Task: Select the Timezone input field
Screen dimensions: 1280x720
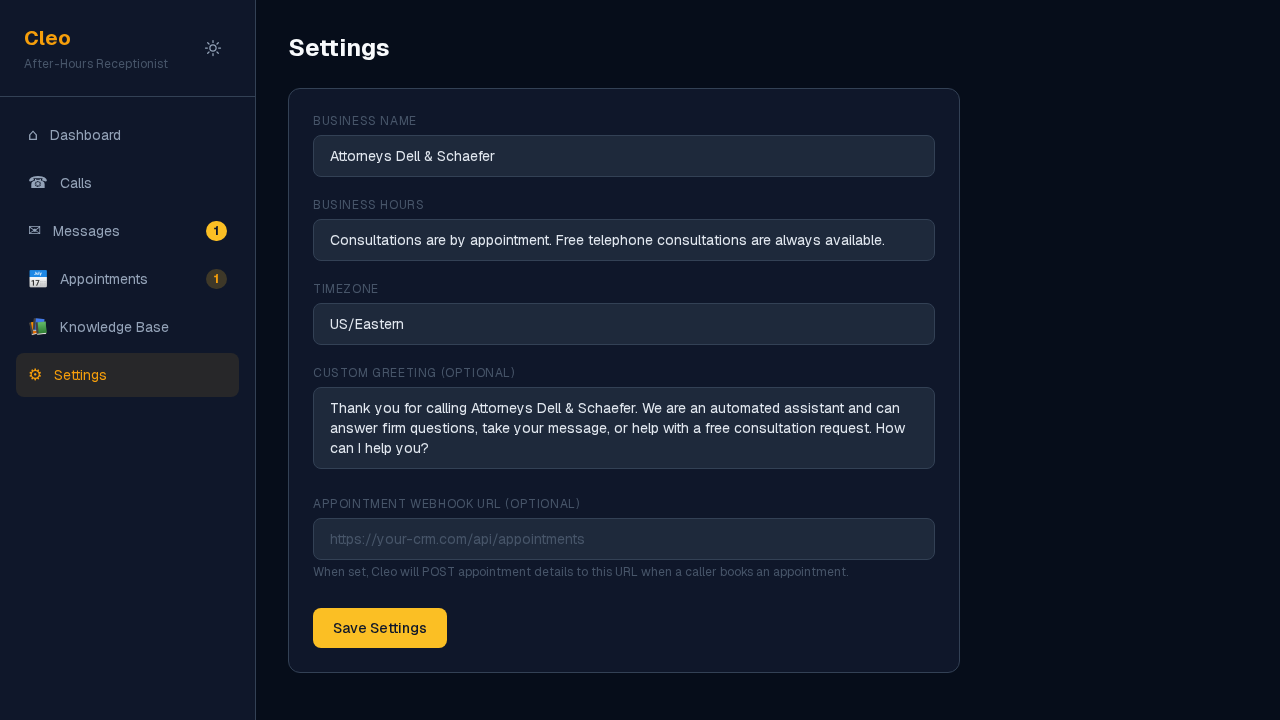Action: point(623,324)
